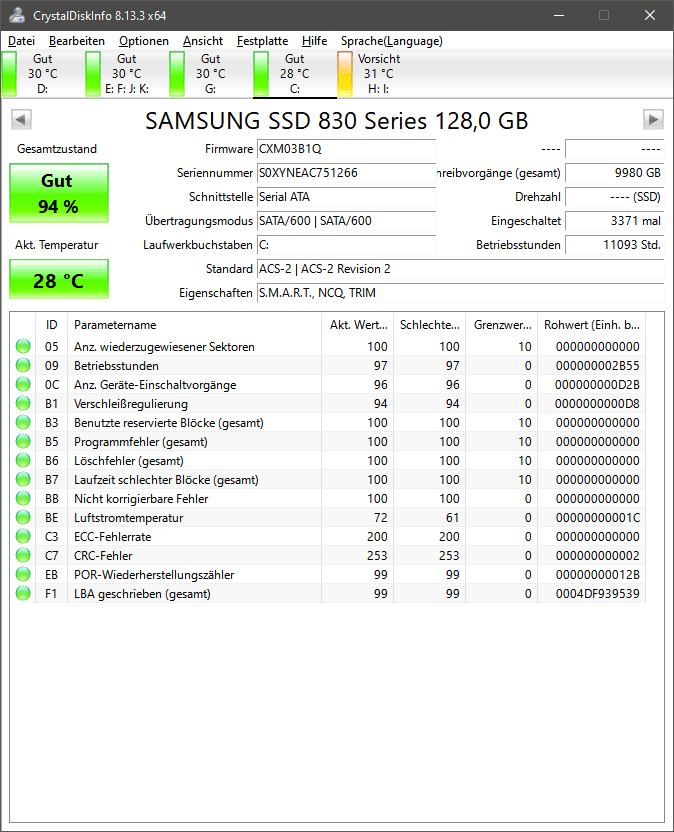The width and height of the screenshot is (674, 832).
Task: Click status circle for POR-Wiederherstellungszähler row
Action: tap(23, 575)
